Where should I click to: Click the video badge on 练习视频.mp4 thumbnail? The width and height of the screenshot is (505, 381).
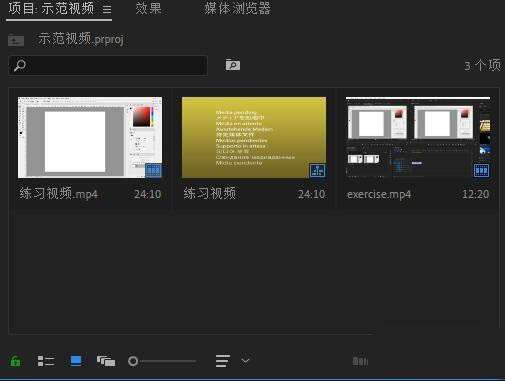(x=153, y=170)
